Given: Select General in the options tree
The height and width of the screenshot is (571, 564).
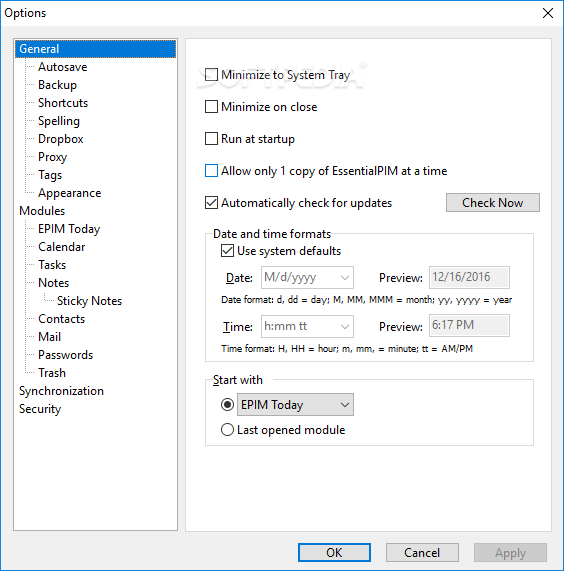Looking at the screenshot, I should pos(95,49).
